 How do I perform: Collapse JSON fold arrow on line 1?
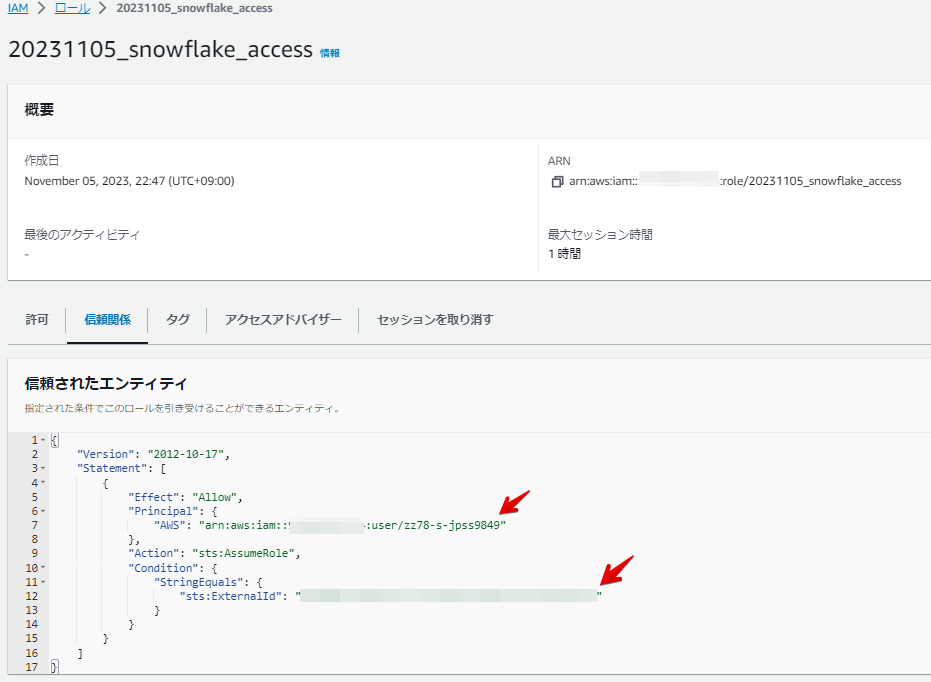coord(43,440)
